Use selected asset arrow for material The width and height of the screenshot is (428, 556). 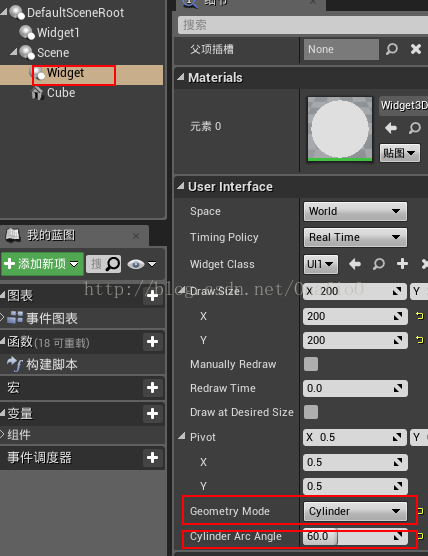click(391, 128)
